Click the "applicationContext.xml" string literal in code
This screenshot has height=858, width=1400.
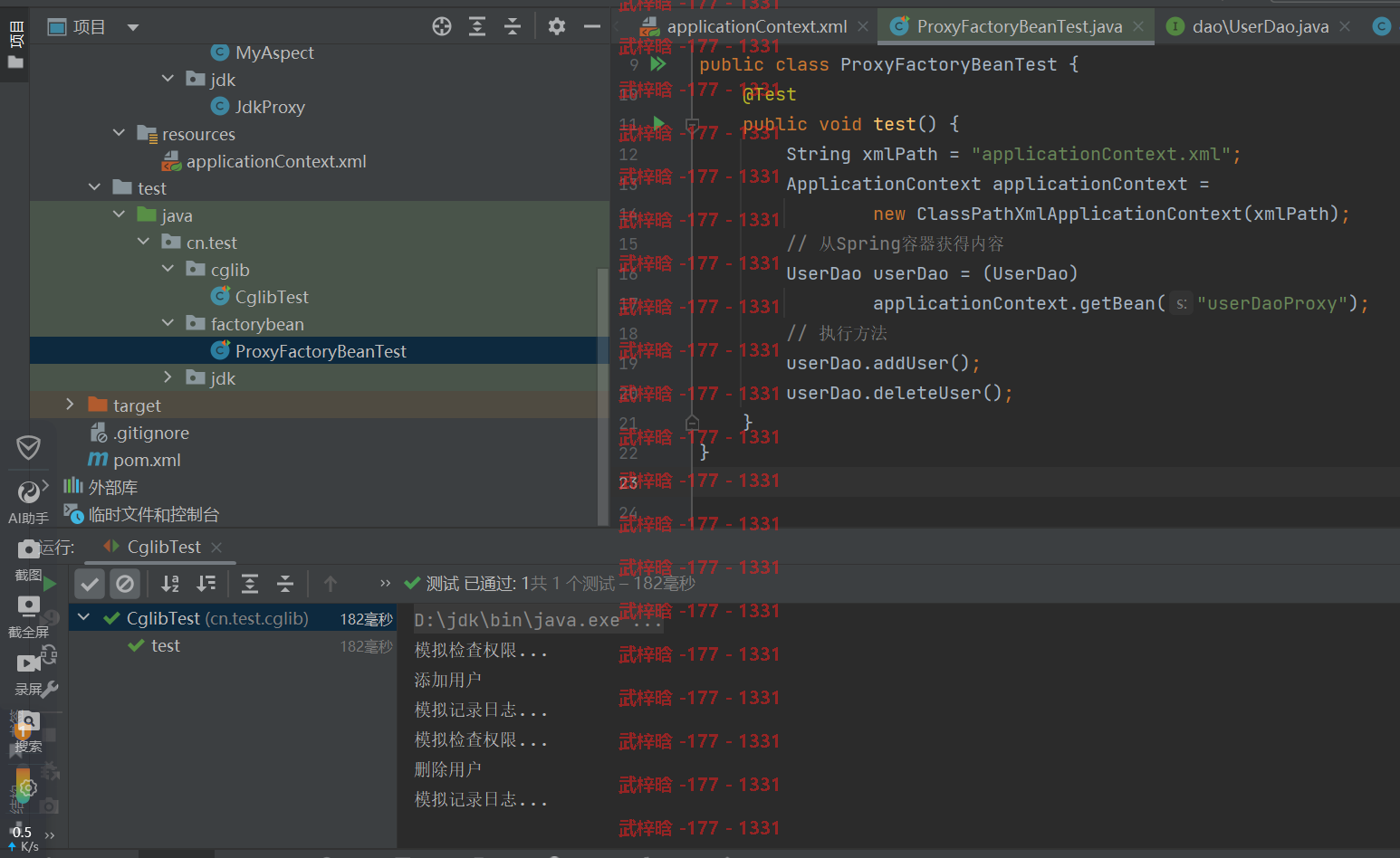point(1100,154)
